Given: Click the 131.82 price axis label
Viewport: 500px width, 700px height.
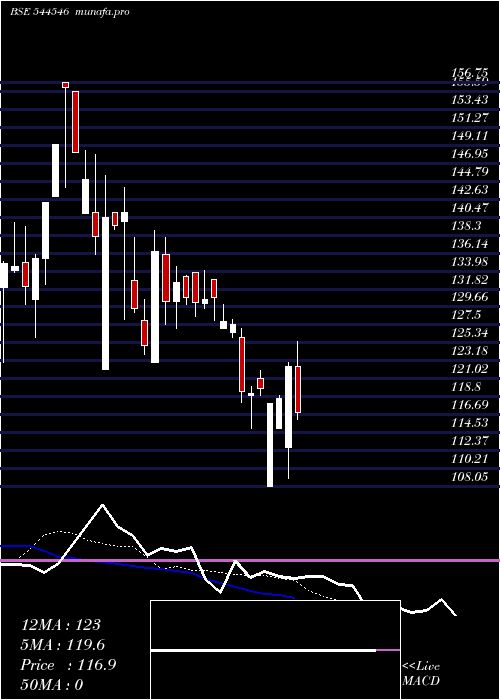Looking at the screenshot, I should (x=470, y=279).
